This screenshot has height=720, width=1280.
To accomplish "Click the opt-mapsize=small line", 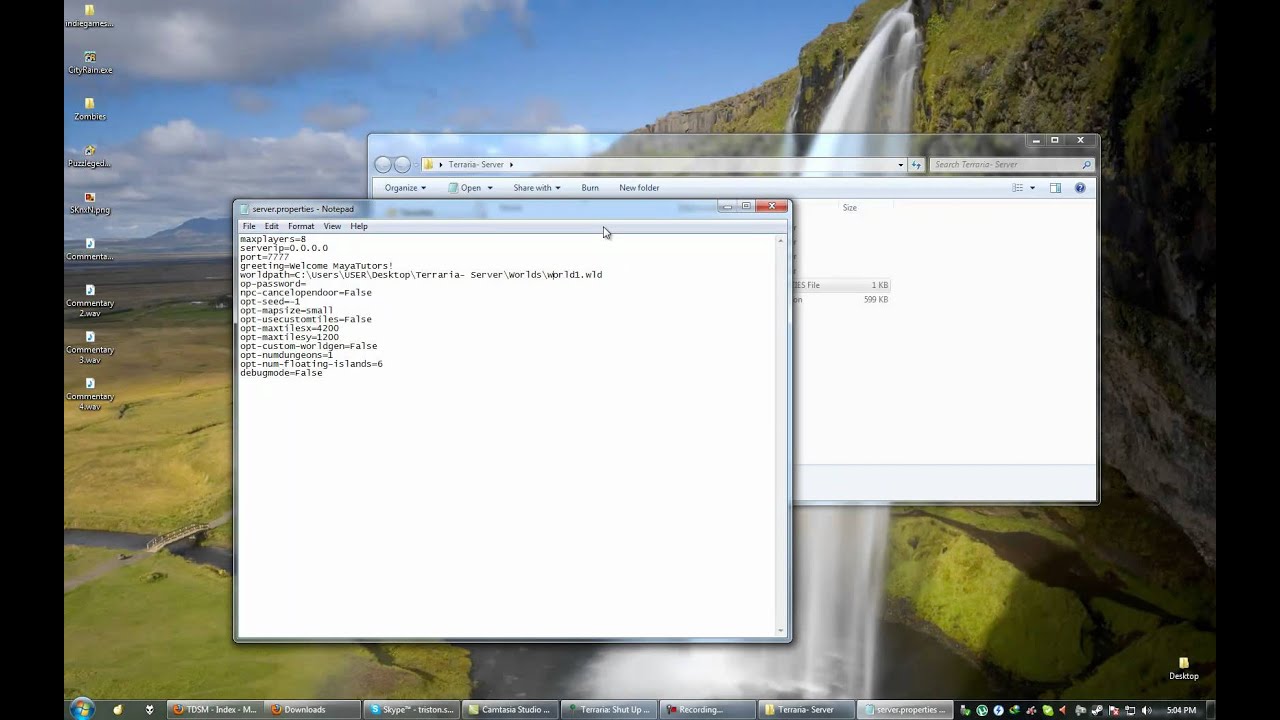I will pyautogui.click(x=287, y=311).
